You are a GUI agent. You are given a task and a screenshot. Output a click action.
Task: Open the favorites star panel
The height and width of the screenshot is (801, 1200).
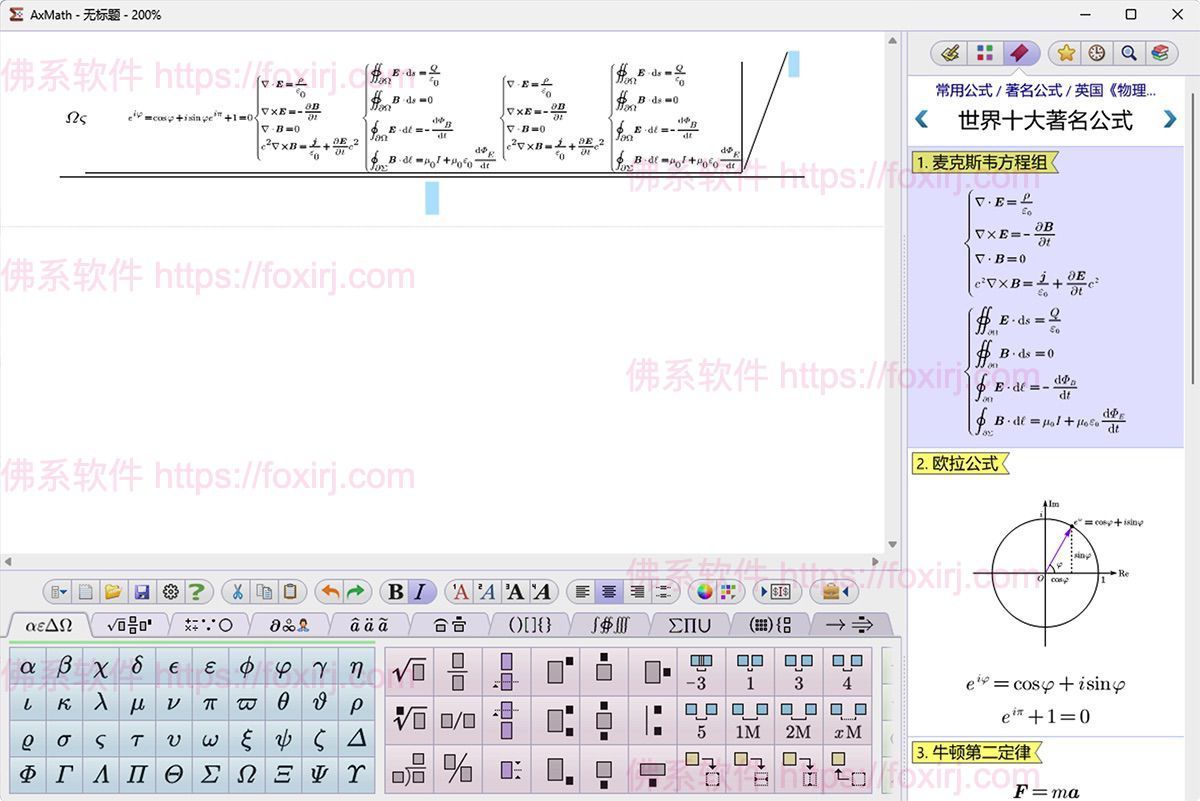click(1066, 52)
